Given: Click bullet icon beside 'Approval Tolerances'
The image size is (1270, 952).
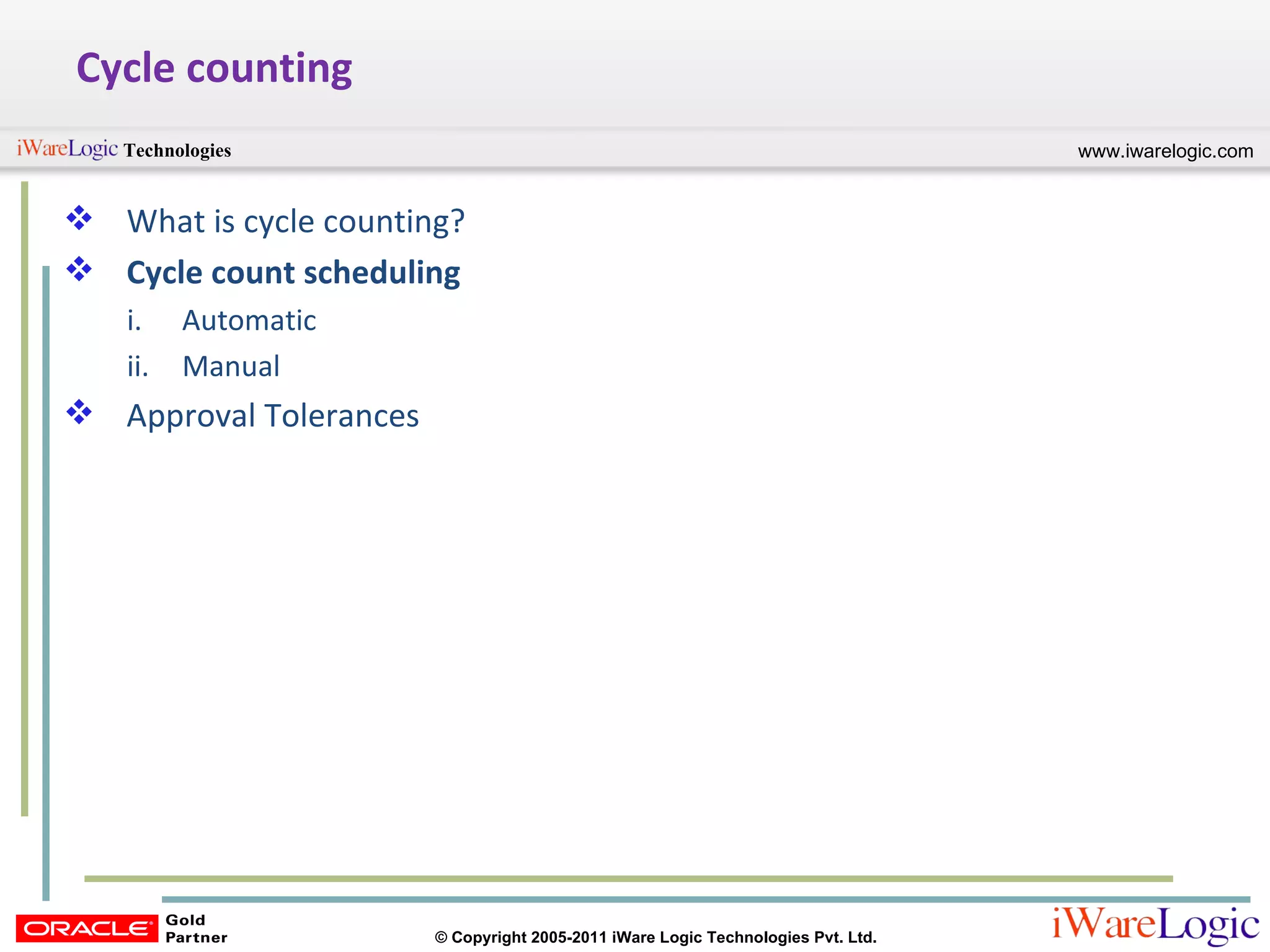Looking at the screenshot, I should (79, 412).
